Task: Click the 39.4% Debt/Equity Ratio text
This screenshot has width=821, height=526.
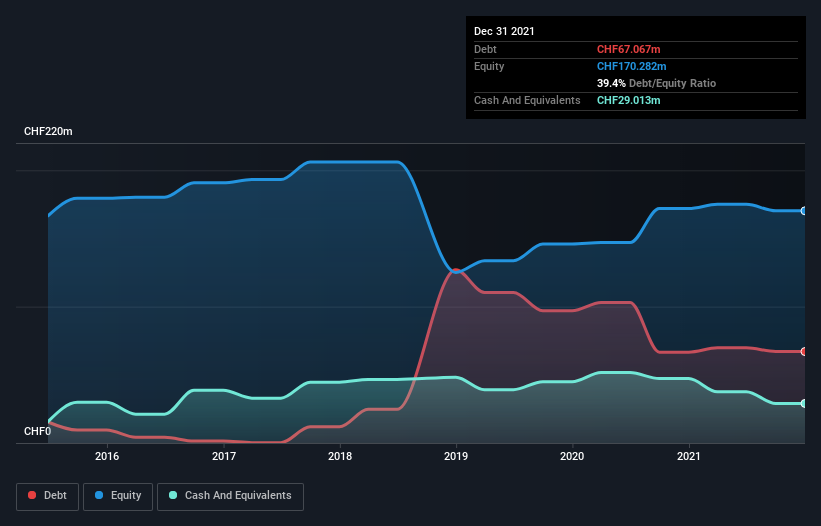Action: [656, 83]
